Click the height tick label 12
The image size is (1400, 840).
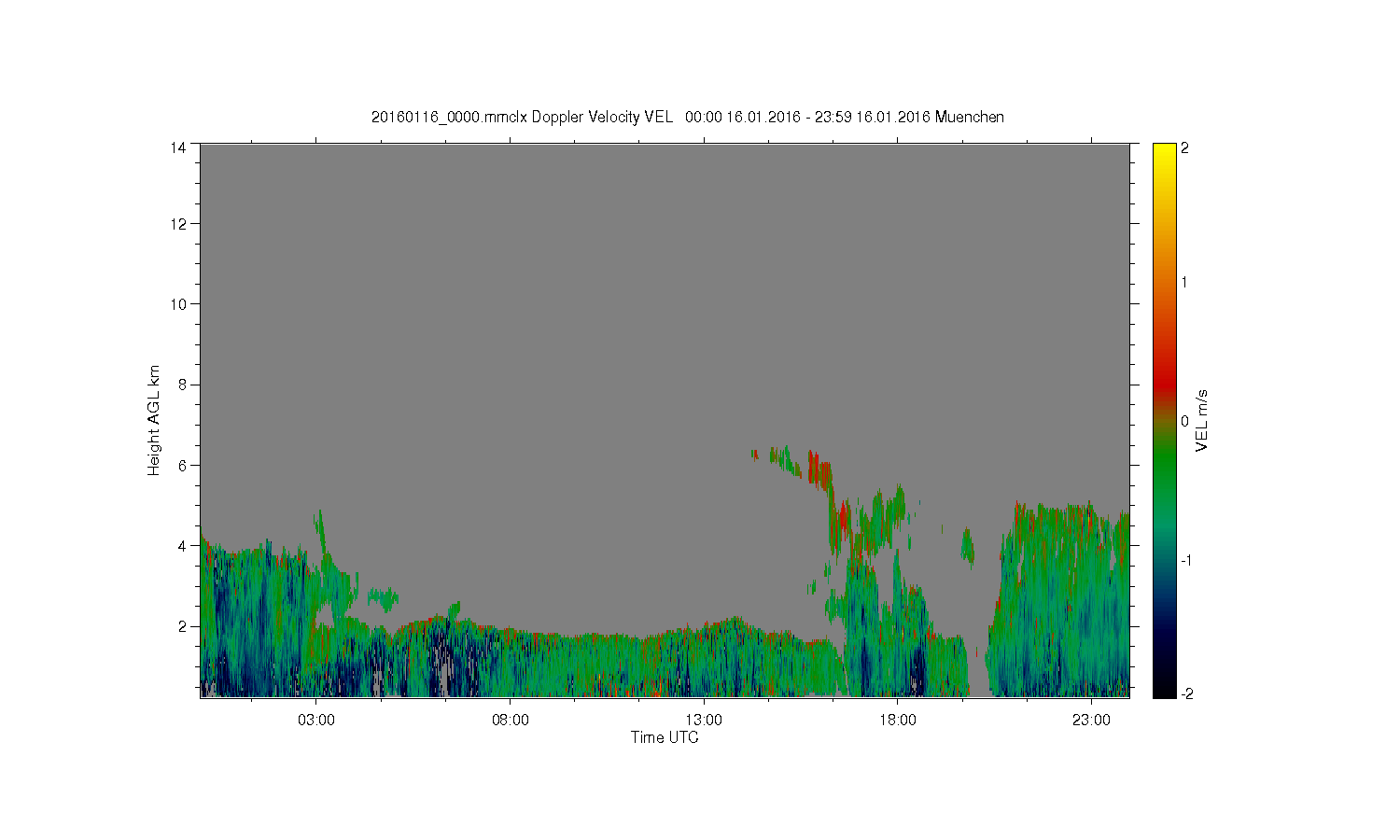click(x=178, y=223)
